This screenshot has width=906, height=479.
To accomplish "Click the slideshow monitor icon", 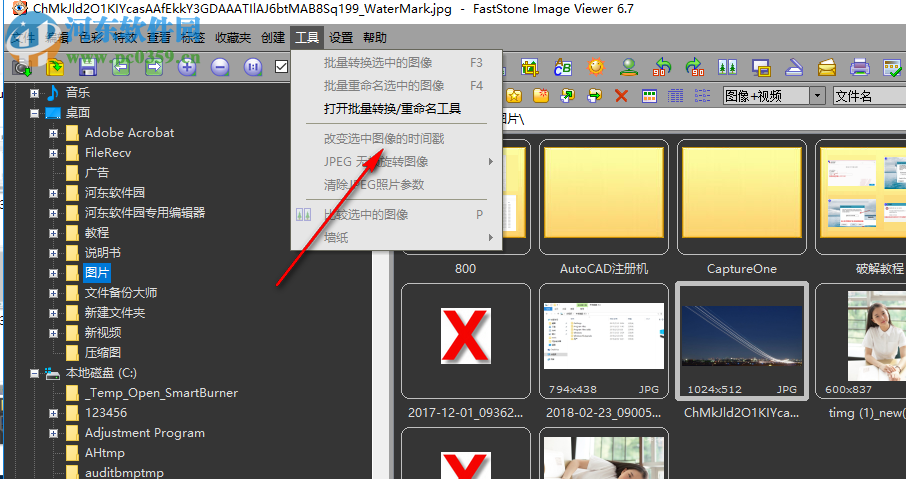I will tap(761, 67).
